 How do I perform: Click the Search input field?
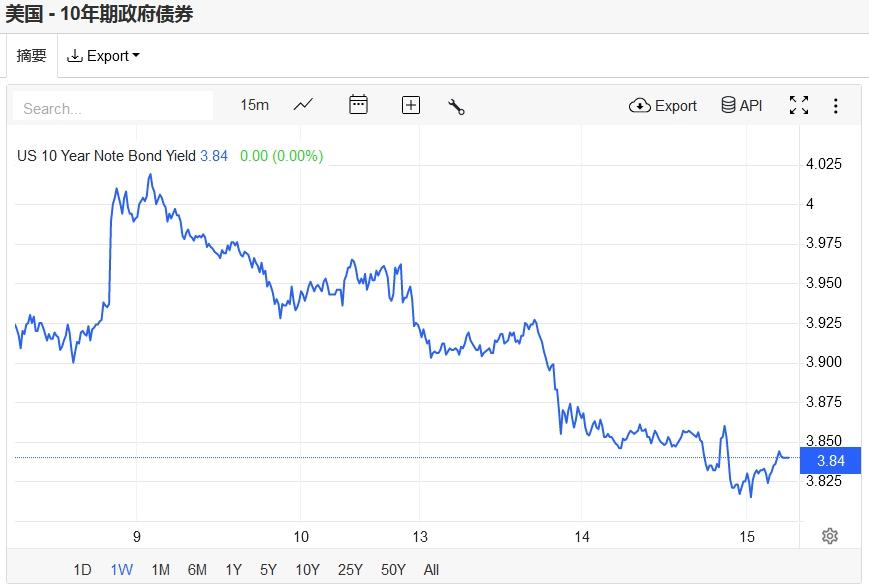(x=113, y=107)
